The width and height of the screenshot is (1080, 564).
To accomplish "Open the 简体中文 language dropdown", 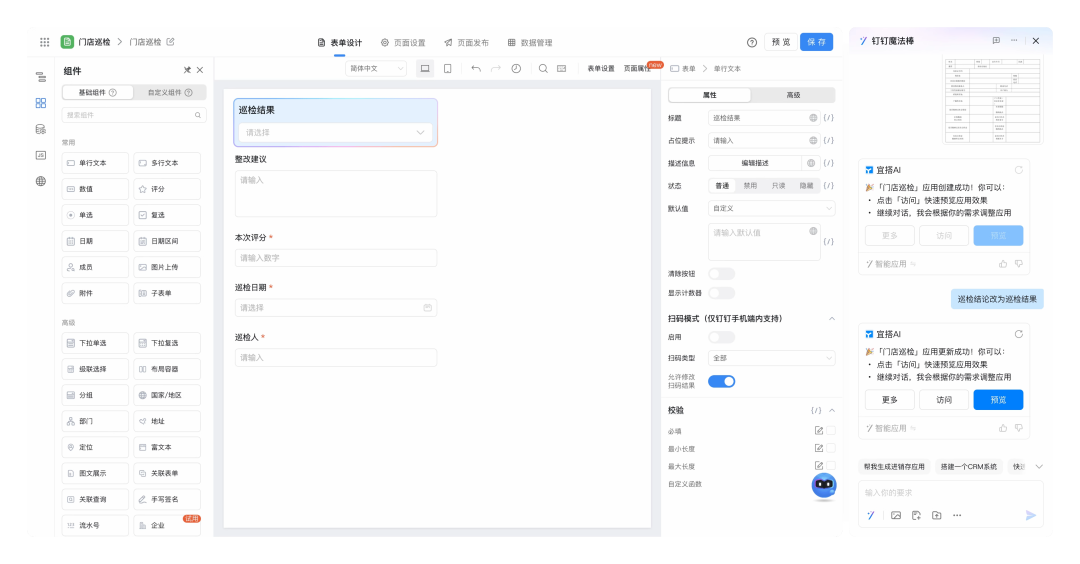I will click(376, 69).
